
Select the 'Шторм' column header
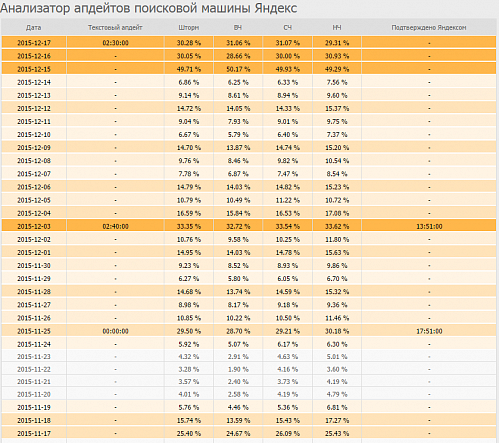[189, 28]
